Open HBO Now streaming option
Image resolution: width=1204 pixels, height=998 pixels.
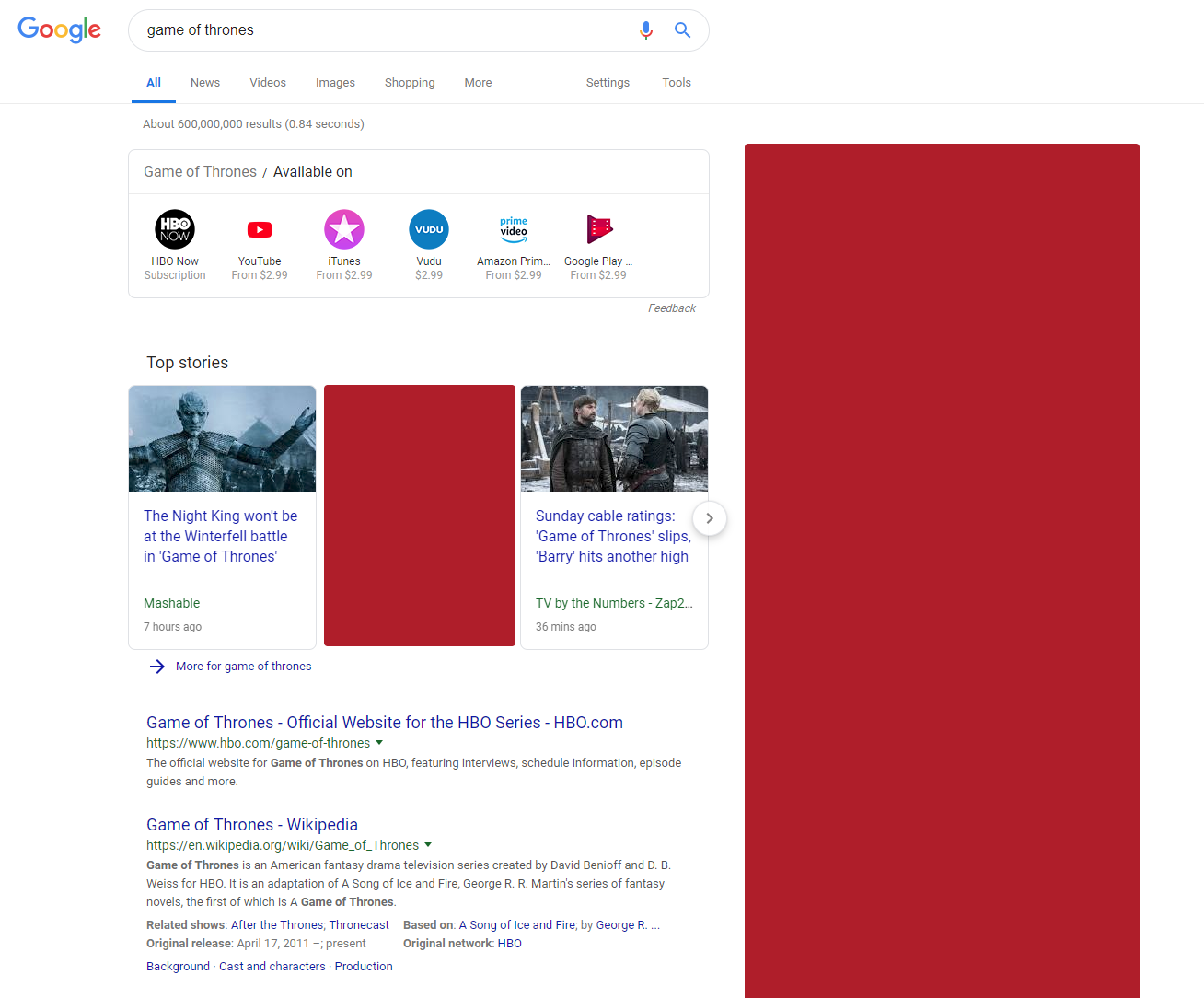[x=175, y=229]
